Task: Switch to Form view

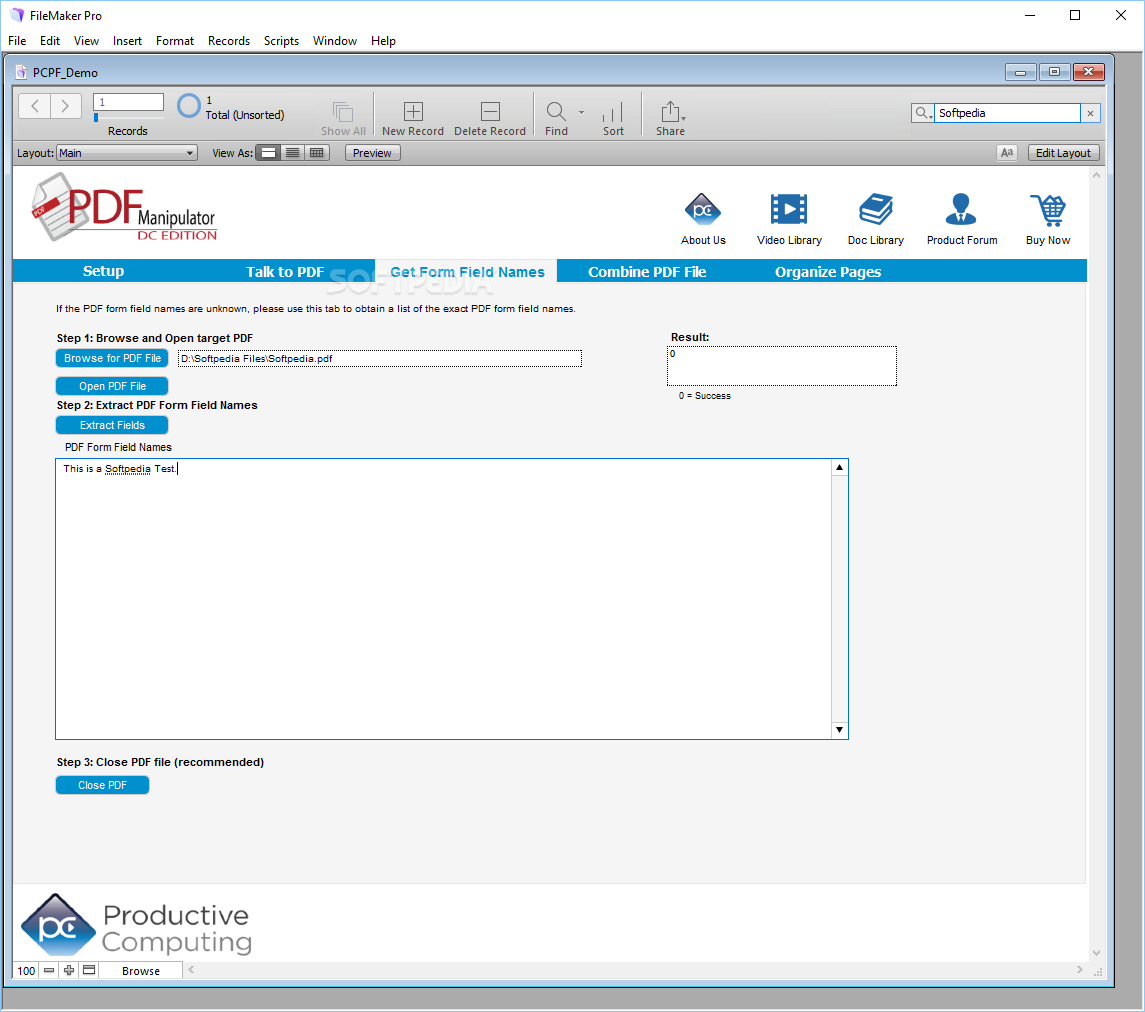Action: pyautogui.click(x=269, y=153)
